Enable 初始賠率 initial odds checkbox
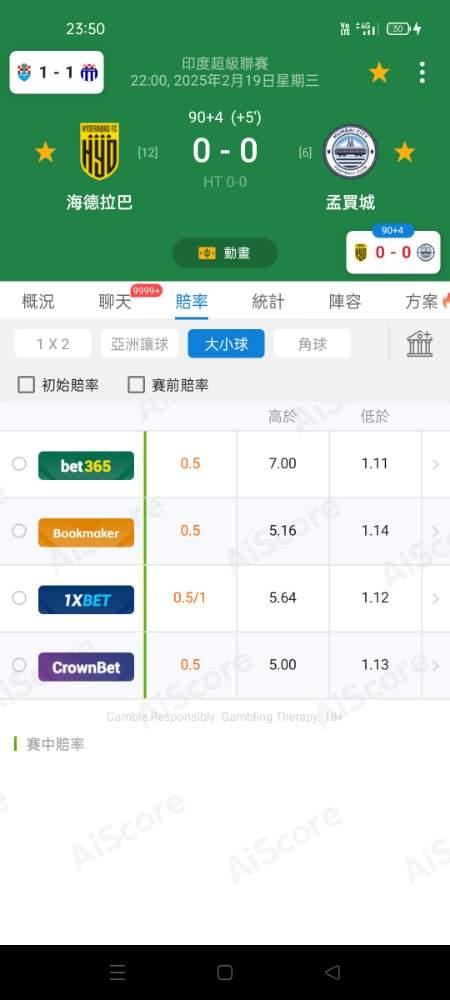The width and height of the screenshot is (450, 1000). point(26,385)
